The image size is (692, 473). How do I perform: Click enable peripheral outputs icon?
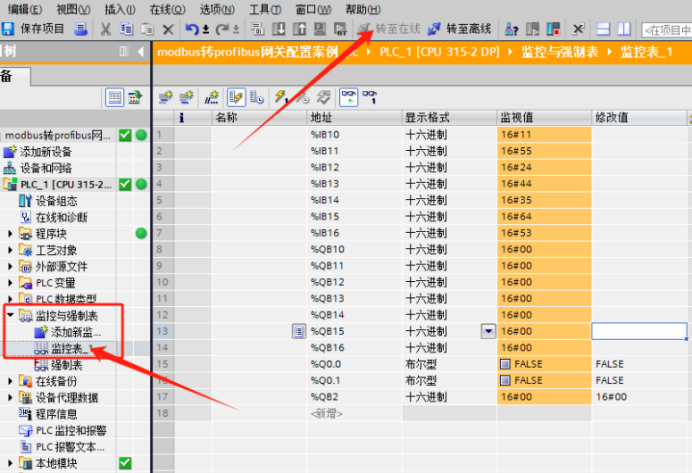(323, 97)
